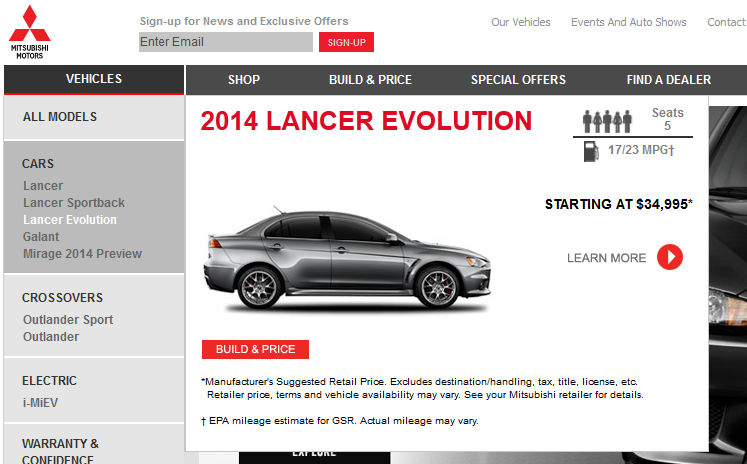The image size is (747, 464).
Task: Choose Outlander under Crossovers
Action: click(x=51, y=337)
